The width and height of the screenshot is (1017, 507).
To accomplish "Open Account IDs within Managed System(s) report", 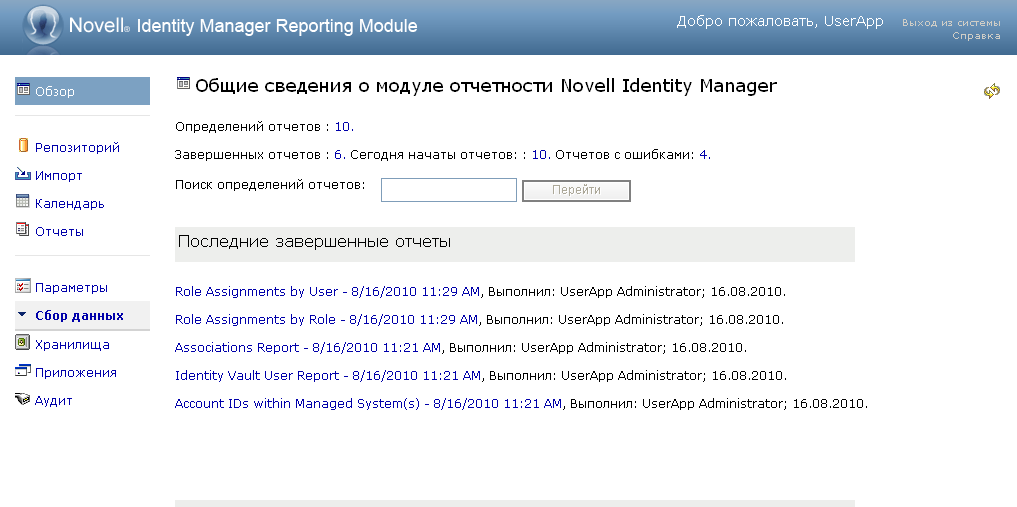I will click(x=368, y=403).
